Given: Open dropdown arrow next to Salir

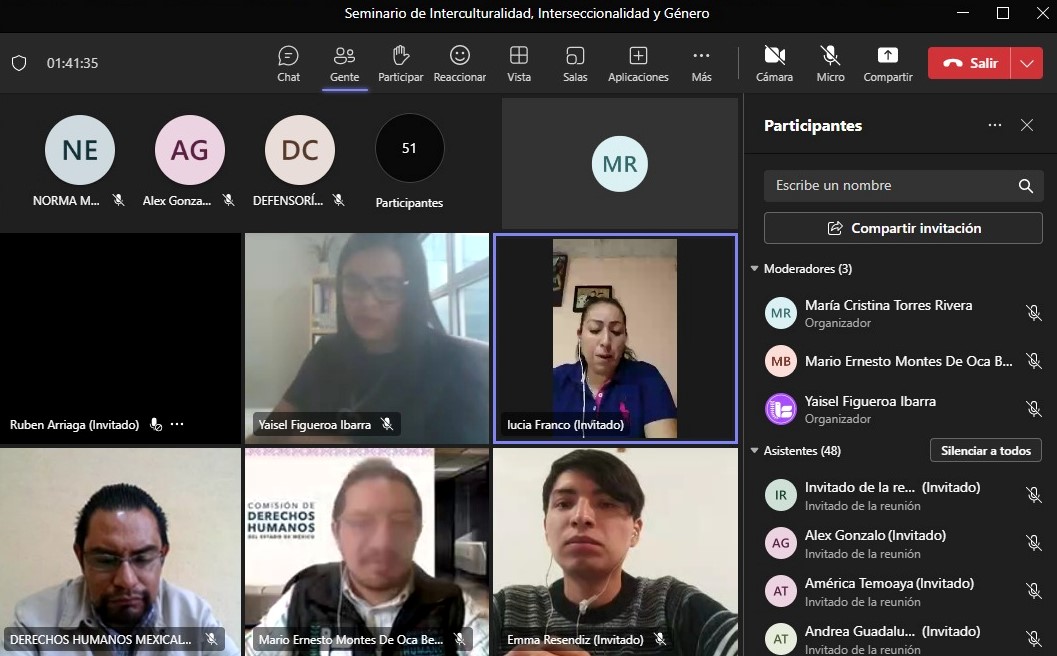Looking at the screenshot, I should pyautogui.click(x=1027, y=63).
